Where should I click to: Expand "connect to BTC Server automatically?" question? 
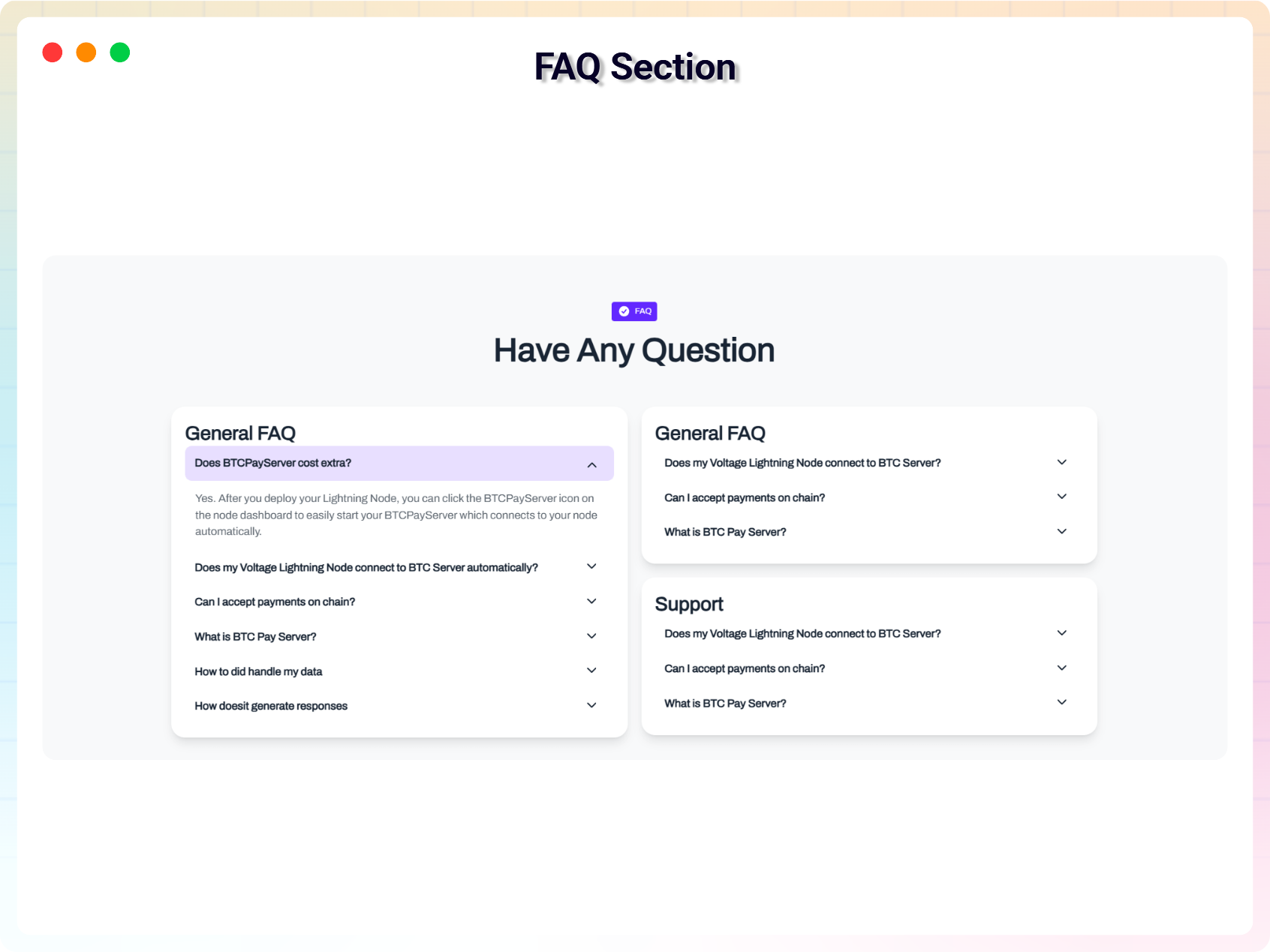(x=399, y=567)
